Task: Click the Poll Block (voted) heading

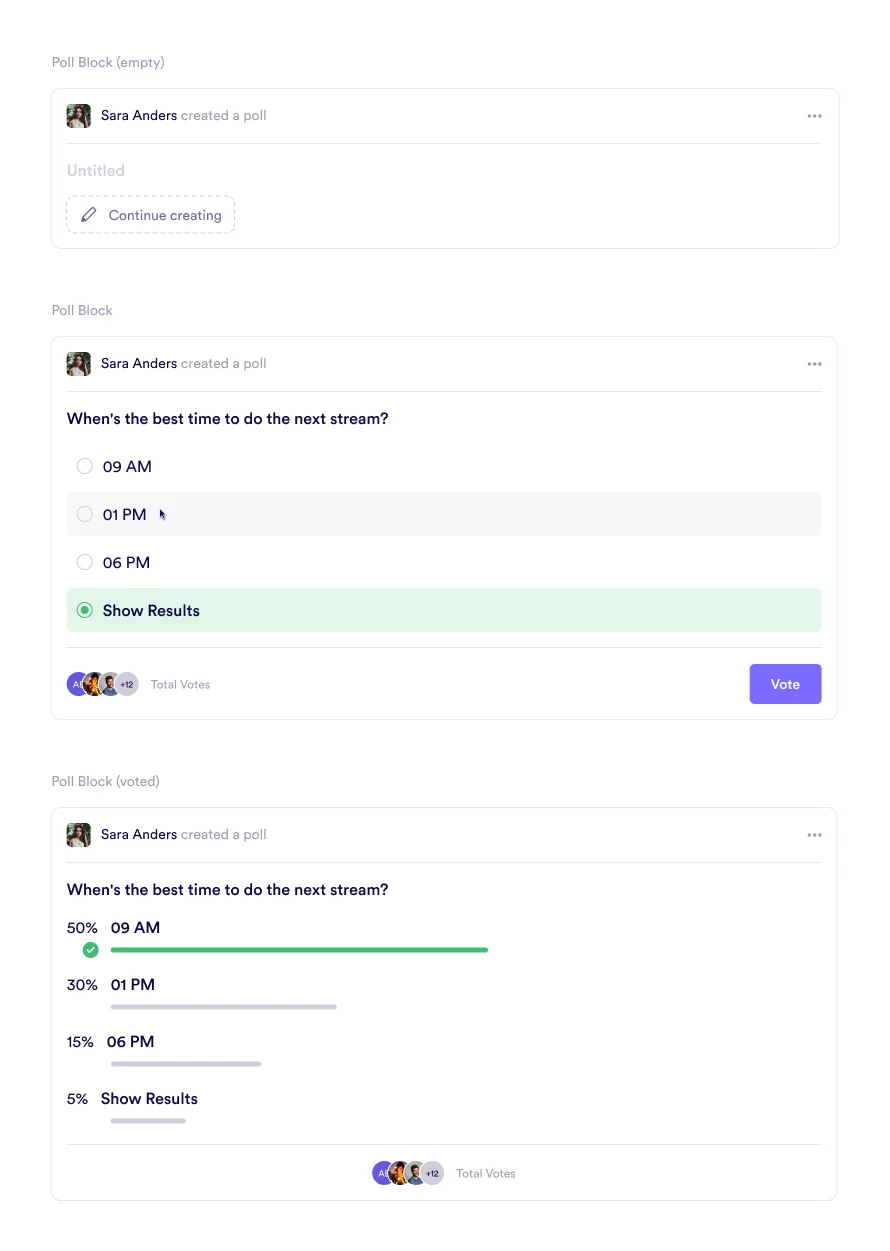Action: pyautogui.click(x=105, y=781)
